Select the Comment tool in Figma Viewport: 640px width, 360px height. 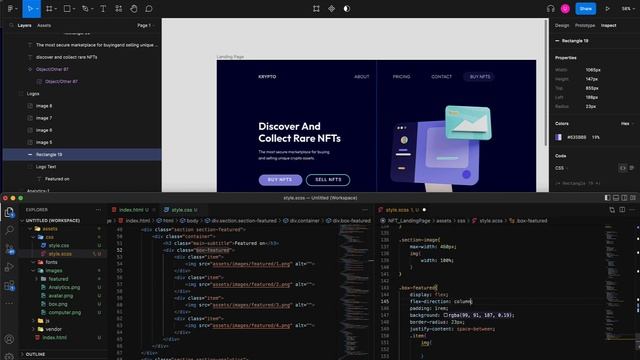pyautogui.click(x=149, y=9)
